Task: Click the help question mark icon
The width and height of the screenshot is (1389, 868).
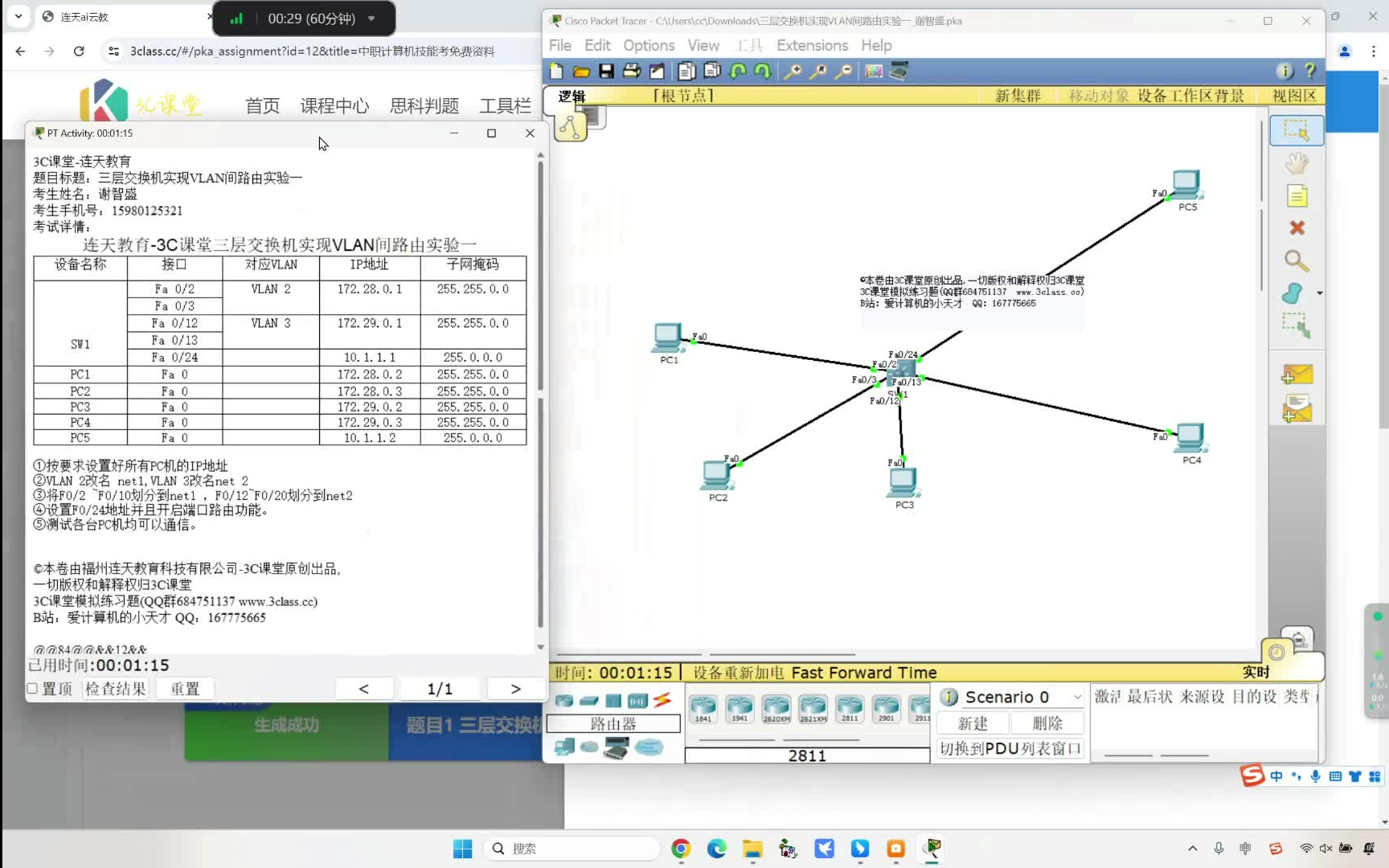Action: pos(1310,72)
